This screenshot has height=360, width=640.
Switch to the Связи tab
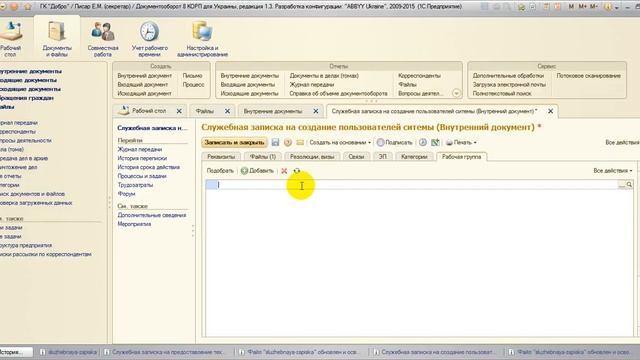pos(356,157)
